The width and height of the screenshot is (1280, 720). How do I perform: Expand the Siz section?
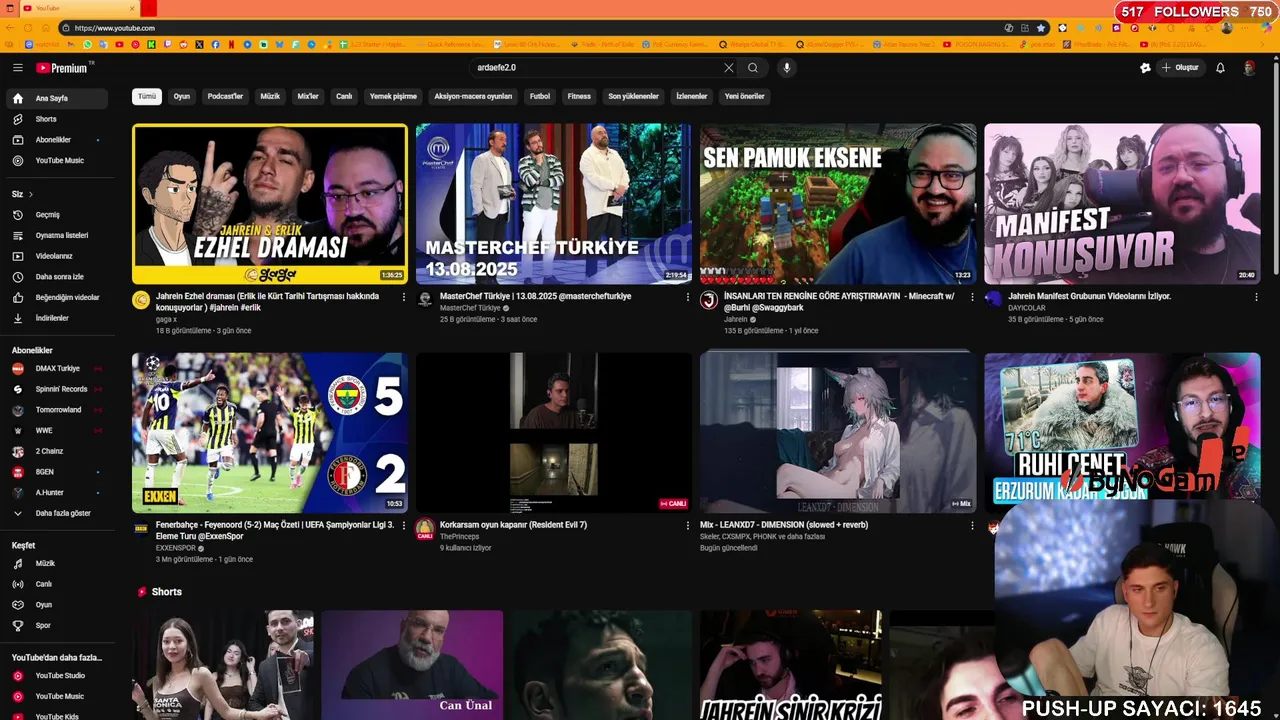coord(23,194)
